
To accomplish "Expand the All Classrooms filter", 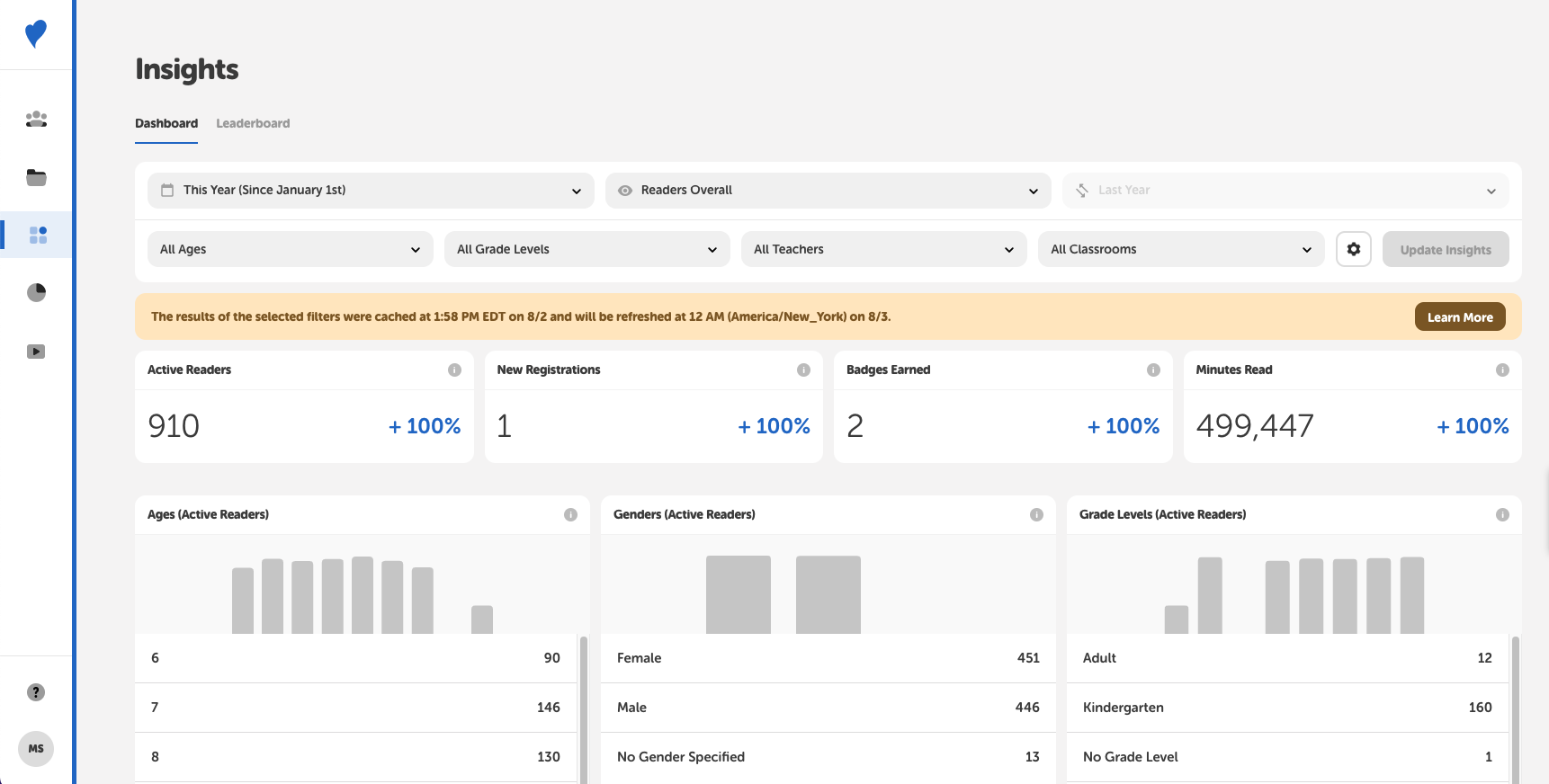I will [x=1181, y=249].
